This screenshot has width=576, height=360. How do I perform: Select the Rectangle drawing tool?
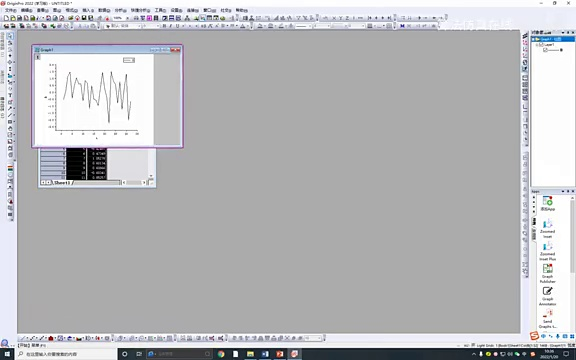(x=10, y=122)
